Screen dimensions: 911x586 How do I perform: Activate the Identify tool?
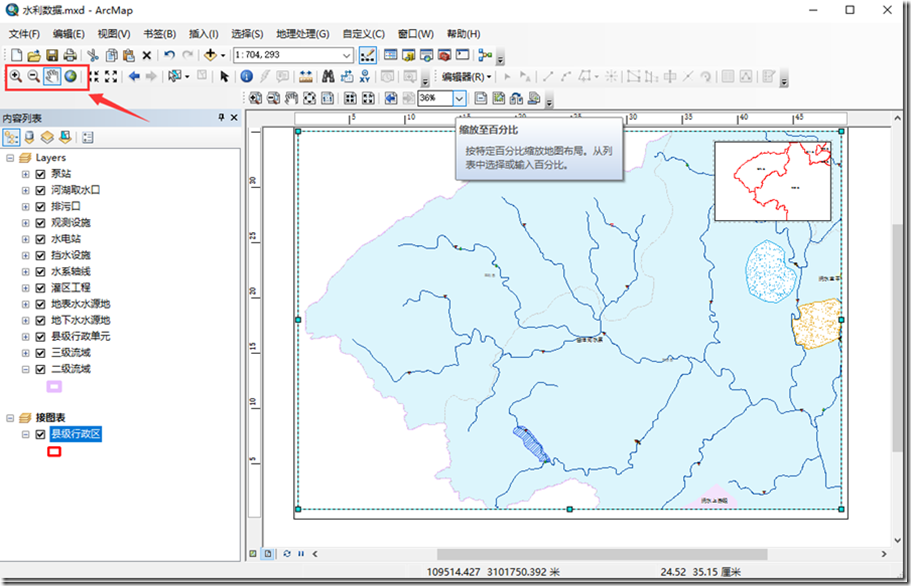pos(246,76)
